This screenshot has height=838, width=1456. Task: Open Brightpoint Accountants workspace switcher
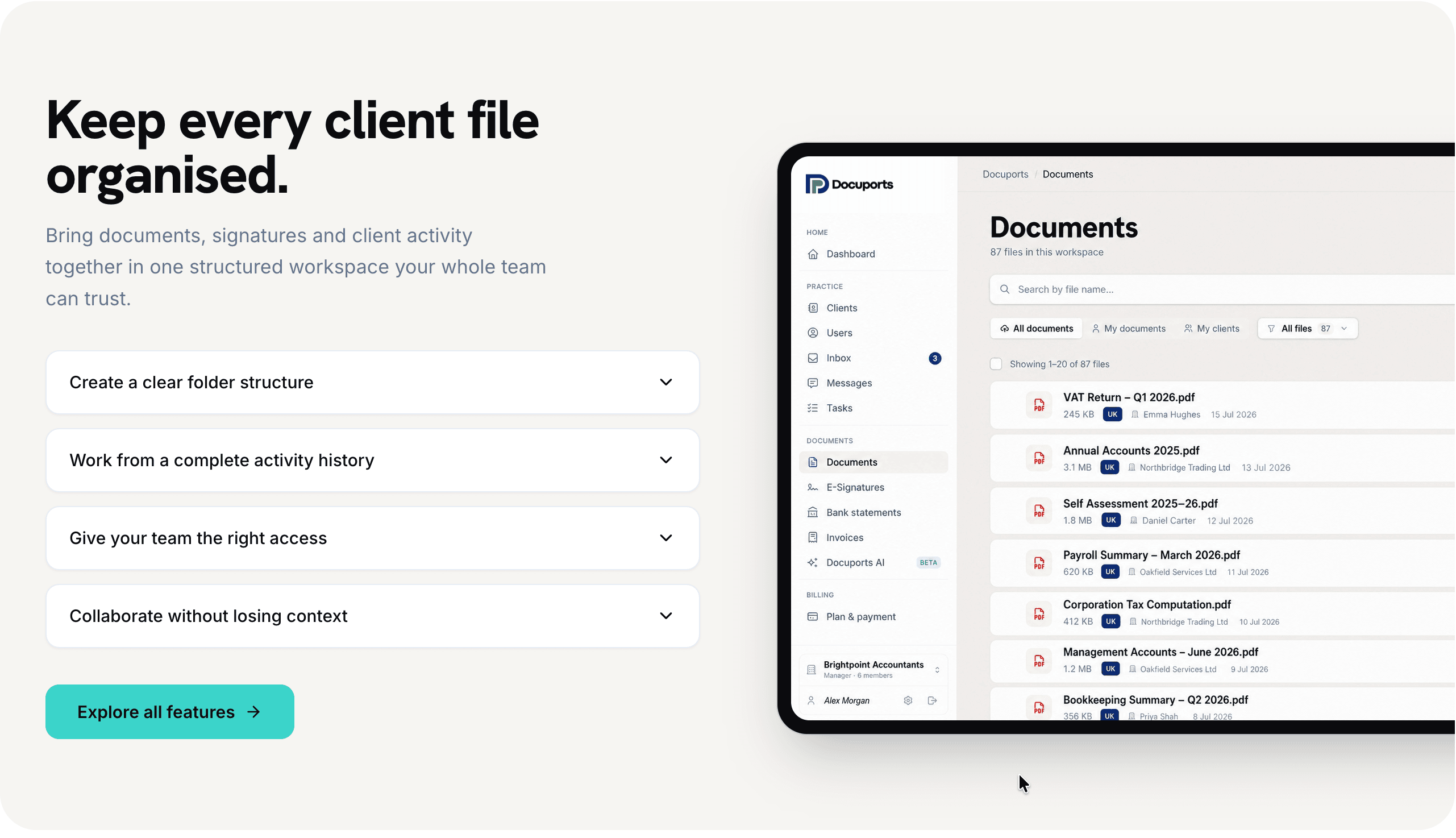(873, 670)
